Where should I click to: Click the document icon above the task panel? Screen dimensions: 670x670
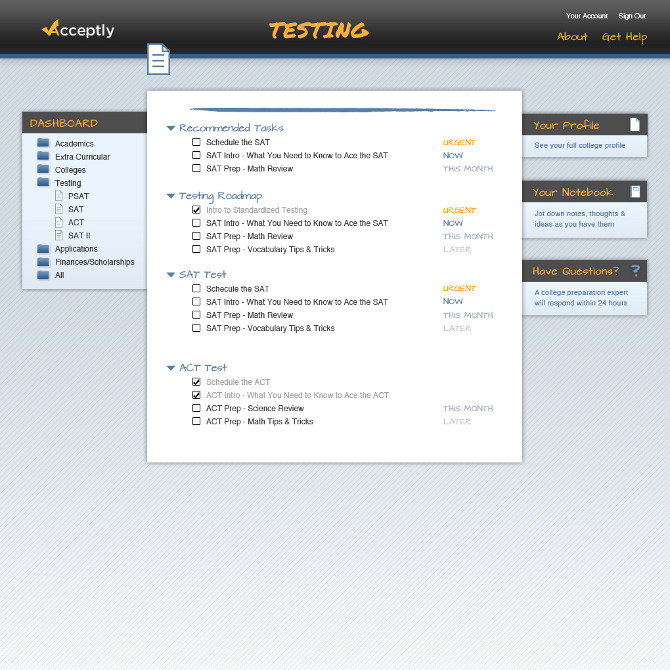[x=158, y=59]
